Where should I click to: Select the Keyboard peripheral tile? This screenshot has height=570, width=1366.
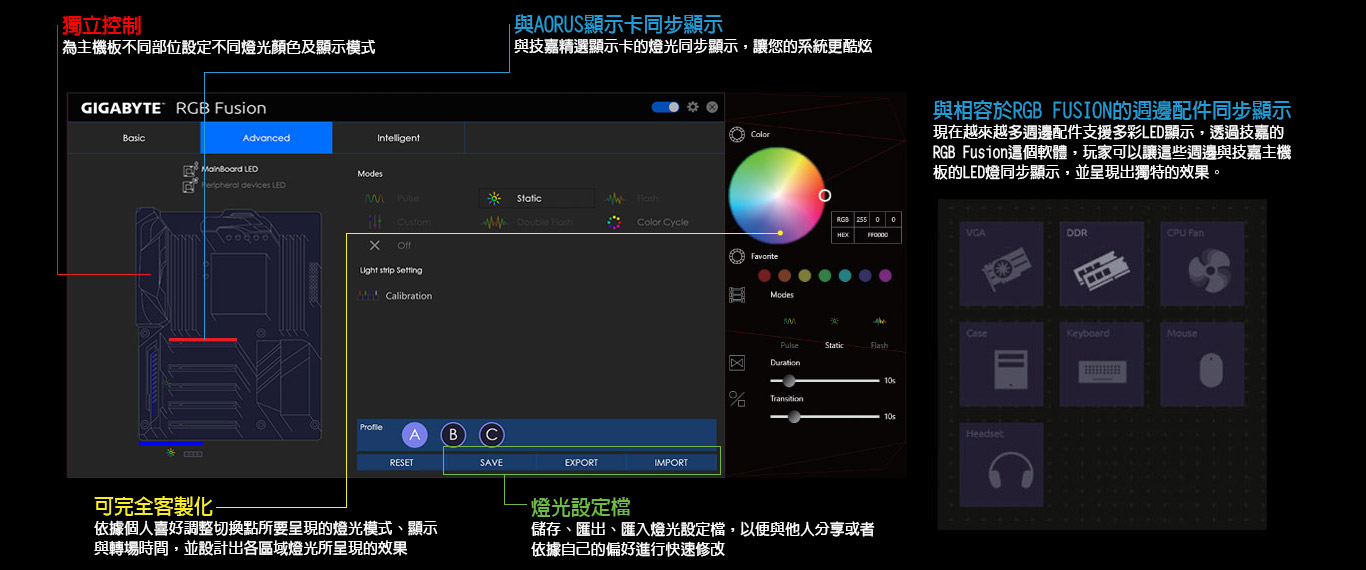coord(1102,364)
